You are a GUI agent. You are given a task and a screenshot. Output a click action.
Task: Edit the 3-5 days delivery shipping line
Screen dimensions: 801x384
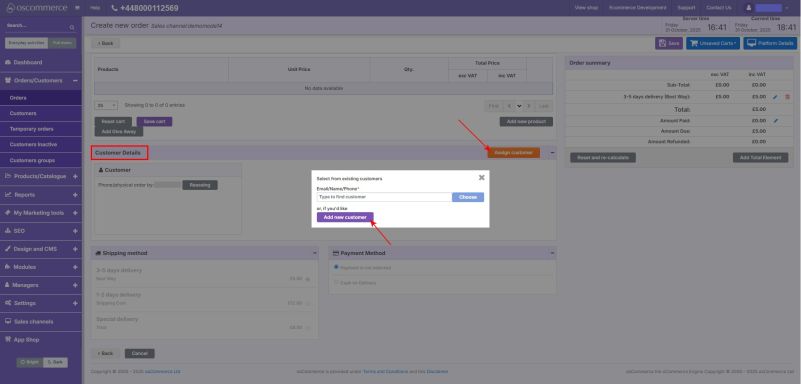click(x=775, y=97)
